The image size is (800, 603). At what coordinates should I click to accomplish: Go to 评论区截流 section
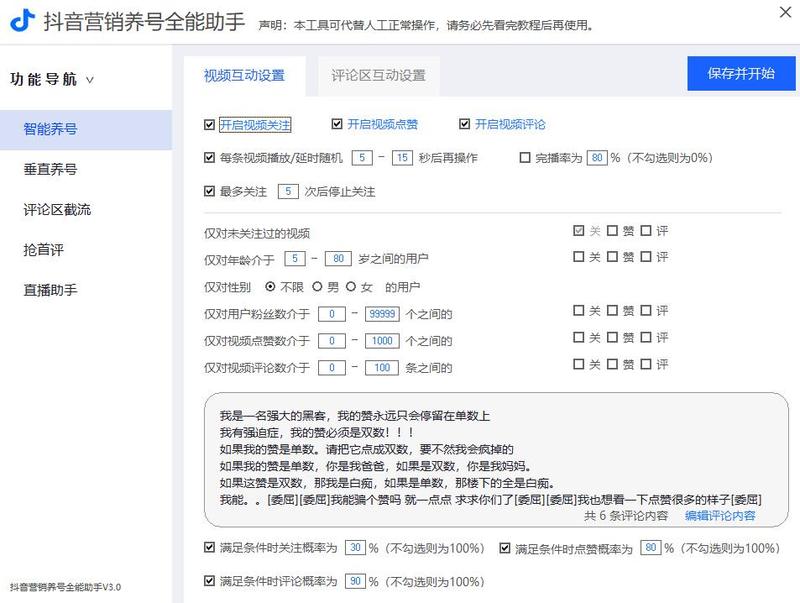click(x=57, y=210)
